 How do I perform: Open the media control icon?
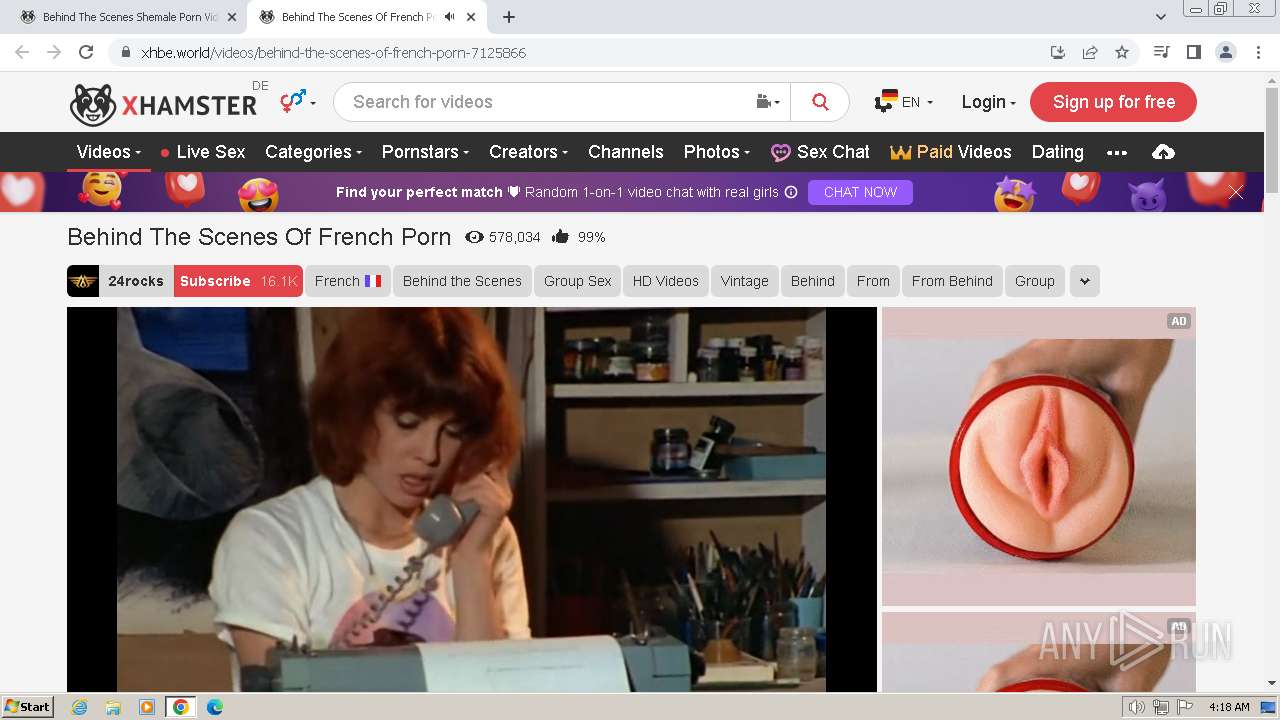click(x=1161, y=53)
